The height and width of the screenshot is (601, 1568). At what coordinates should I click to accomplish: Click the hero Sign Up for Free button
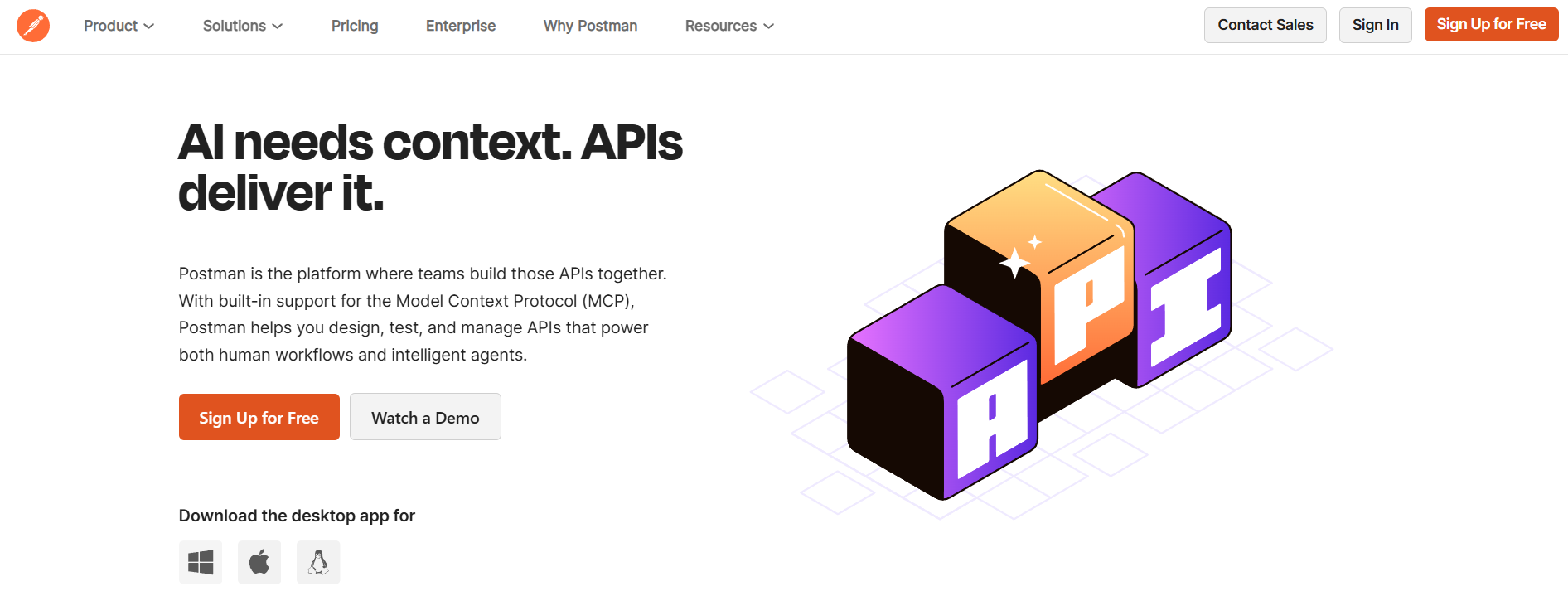click(259, 418)
